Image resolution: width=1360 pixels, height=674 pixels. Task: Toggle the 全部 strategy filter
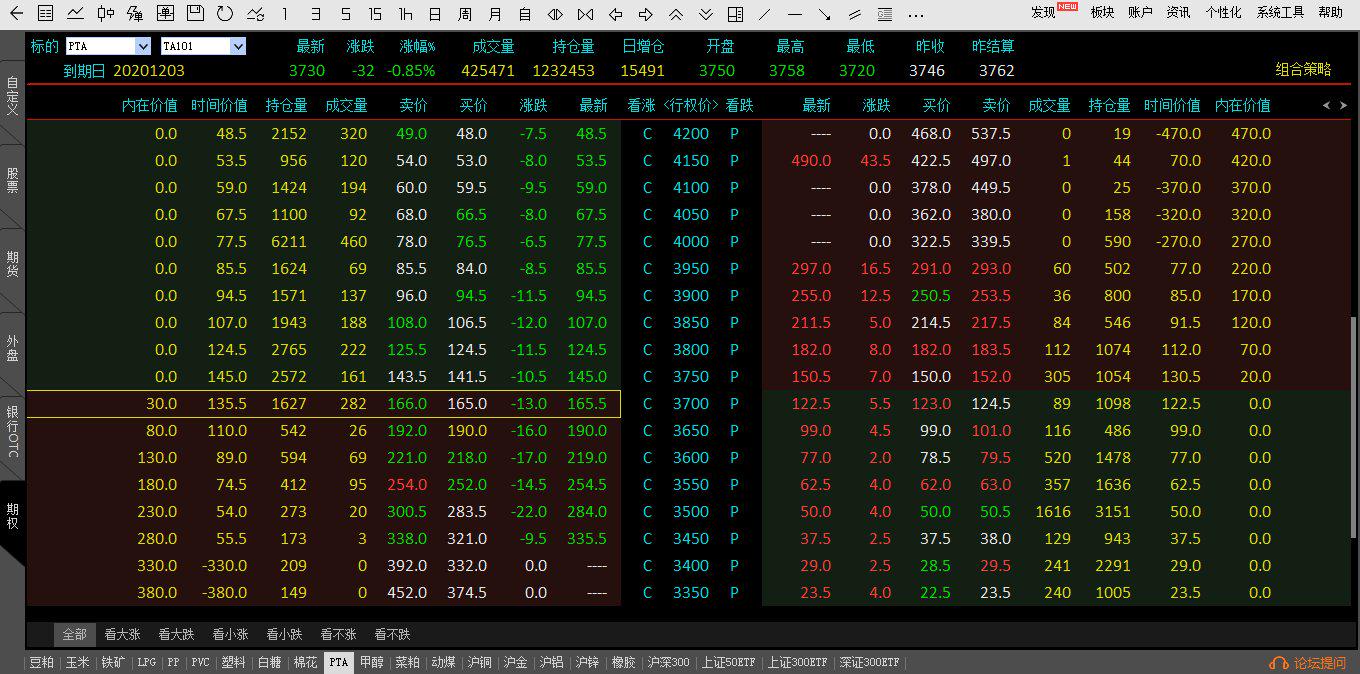75,634
